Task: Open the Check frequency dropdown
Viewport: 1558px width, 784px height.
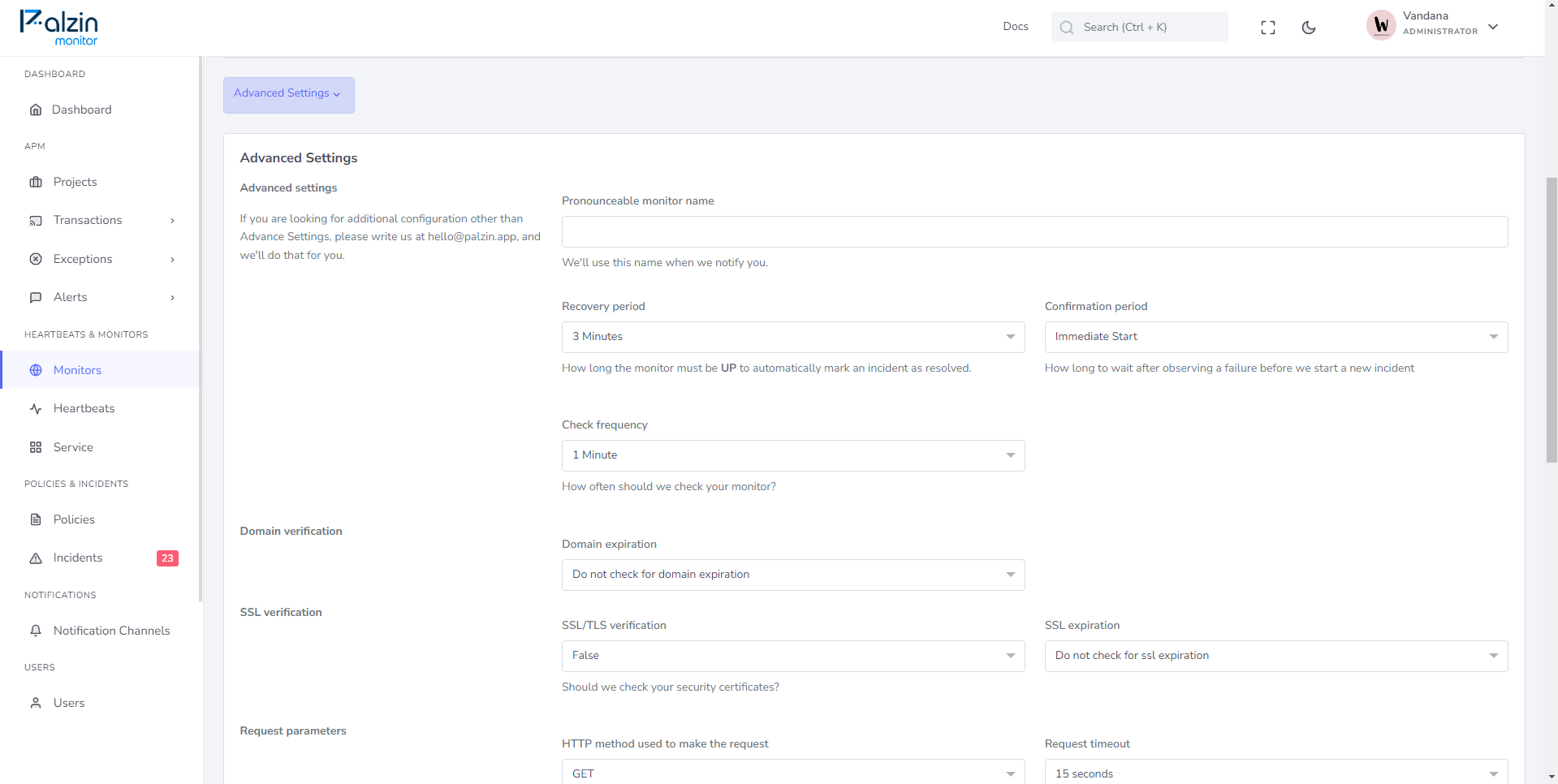Action: [793, 455]
